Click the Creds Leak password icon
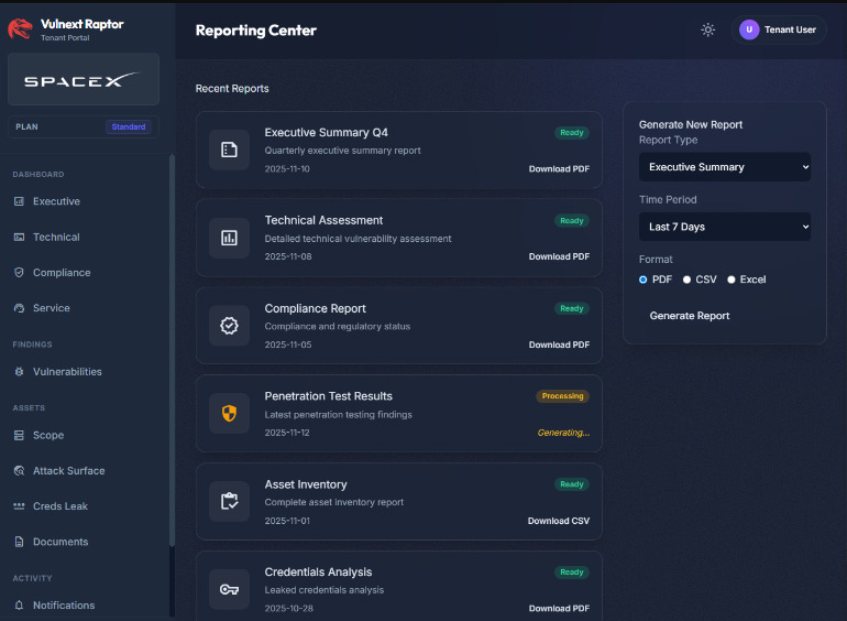 [x=19, y=507]
